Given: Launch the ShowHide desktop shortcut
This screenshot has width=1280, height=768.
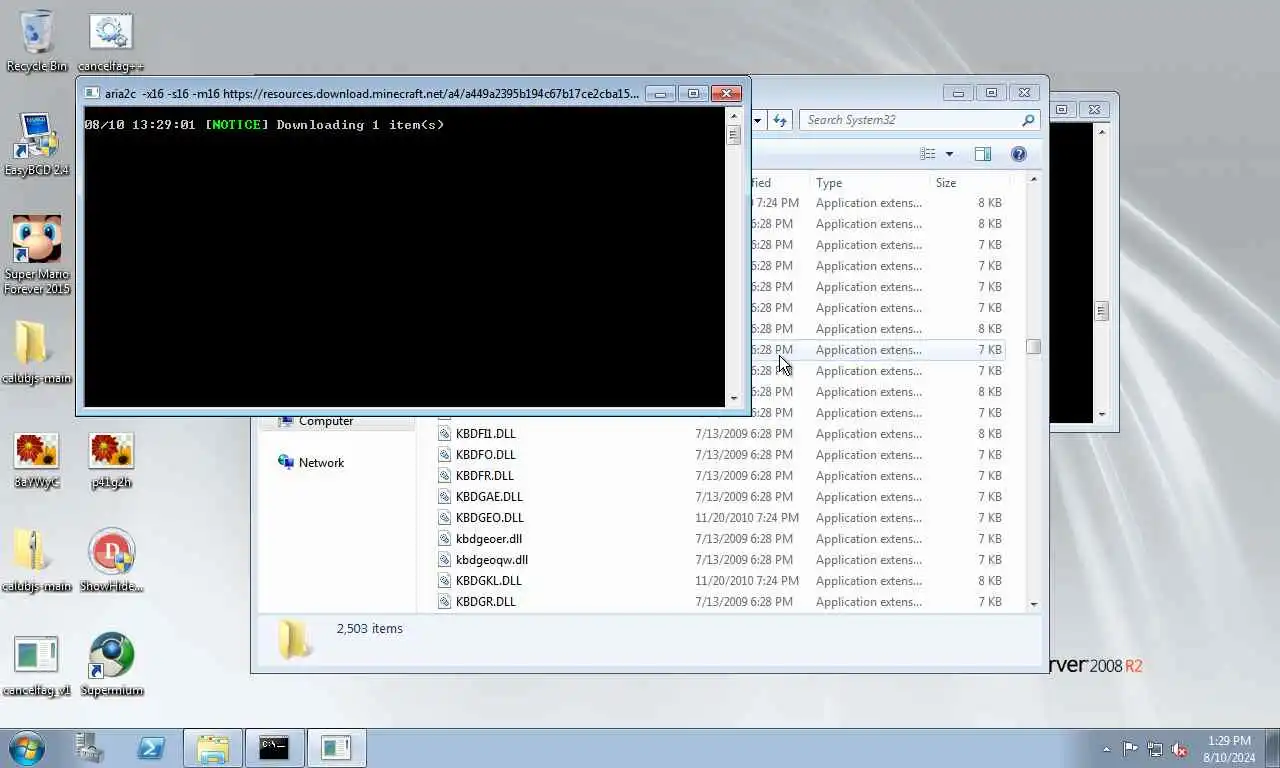Looking at the screenshot, I should coord(111,560).
